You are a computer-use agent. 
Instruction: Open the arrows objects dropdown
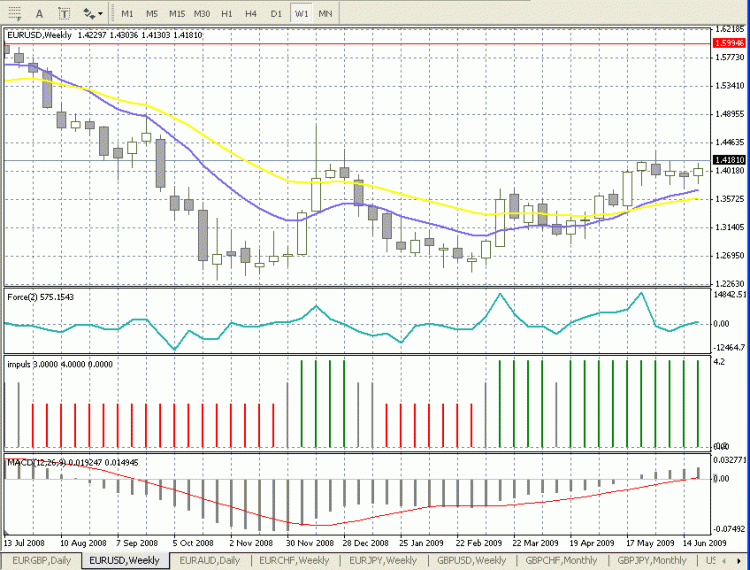click(x=93, y=14)
